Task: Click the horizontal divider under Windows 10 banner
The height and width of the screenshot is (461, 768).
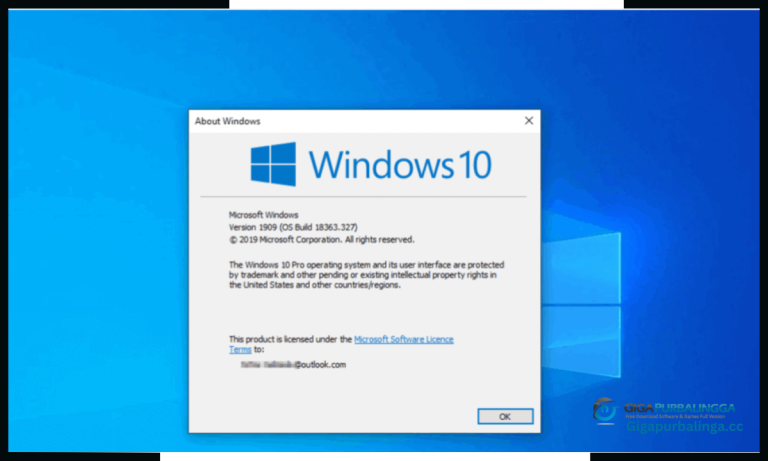Action: tap(364, 197)
